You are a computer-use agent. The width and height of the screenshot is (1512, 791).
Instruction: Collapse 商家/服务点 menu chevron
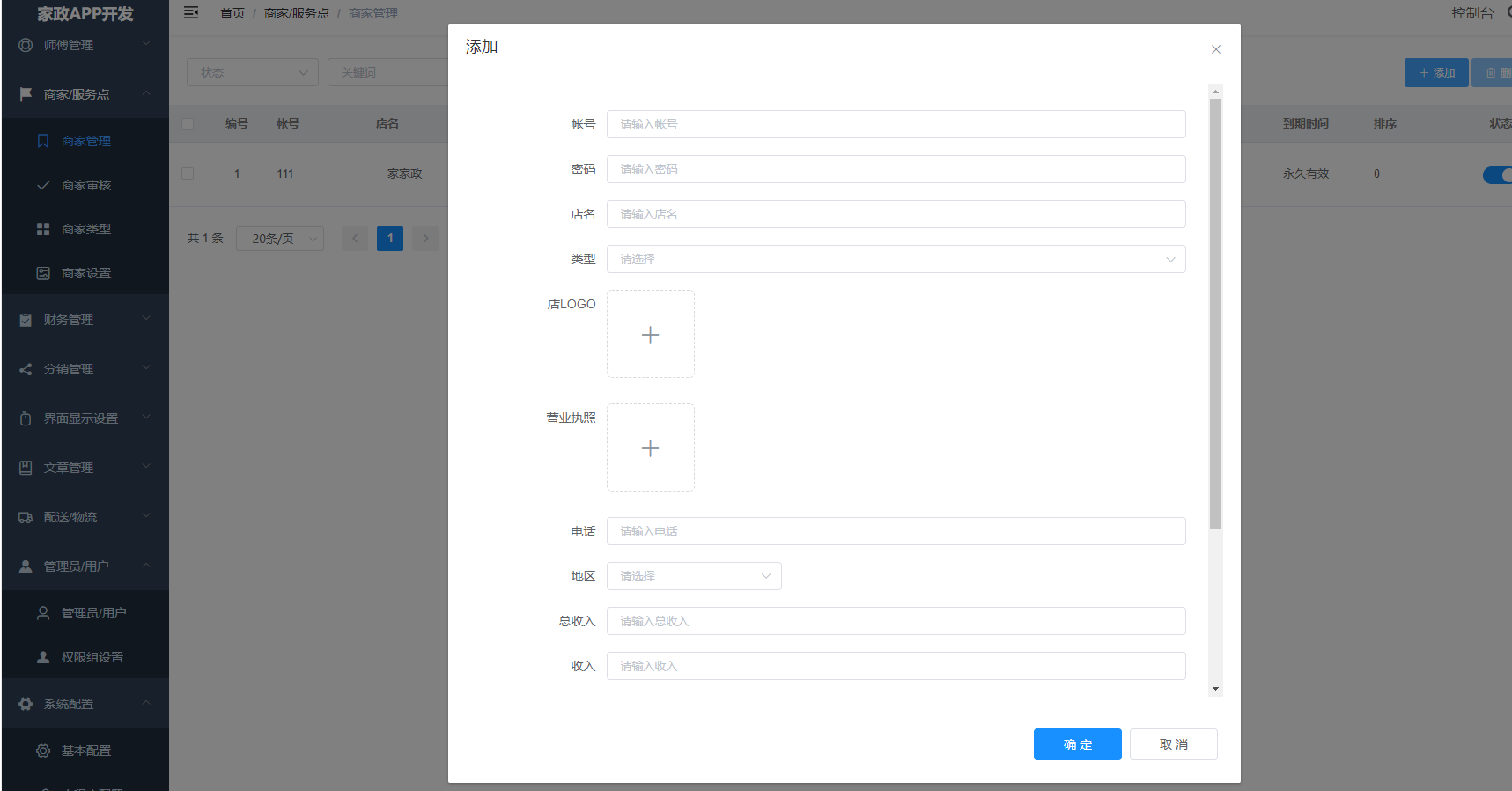click(x=146, y=93)
